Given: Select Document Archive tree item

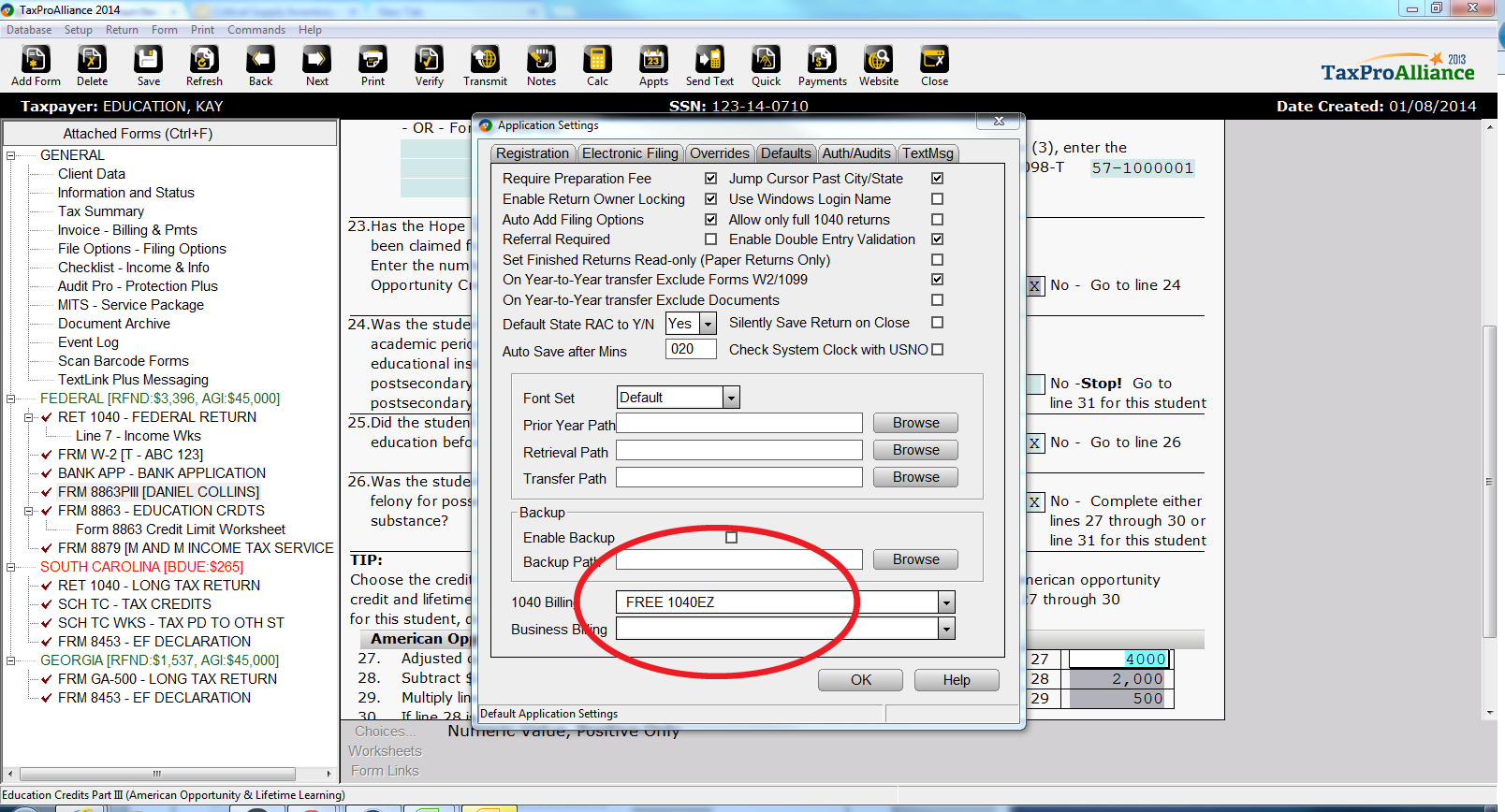Looking at the screenshot, I should 114,324.
